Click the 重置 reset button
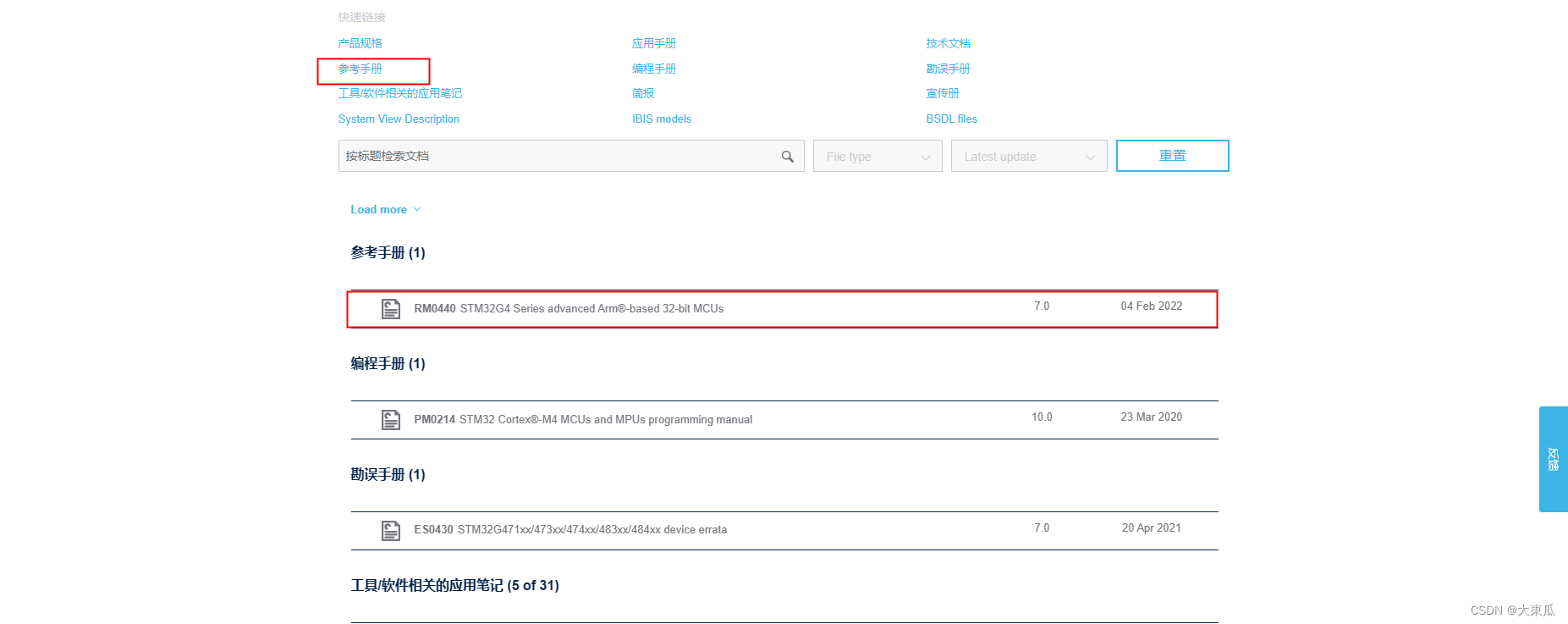1568x624 pixels. [x=1172, y=156]
